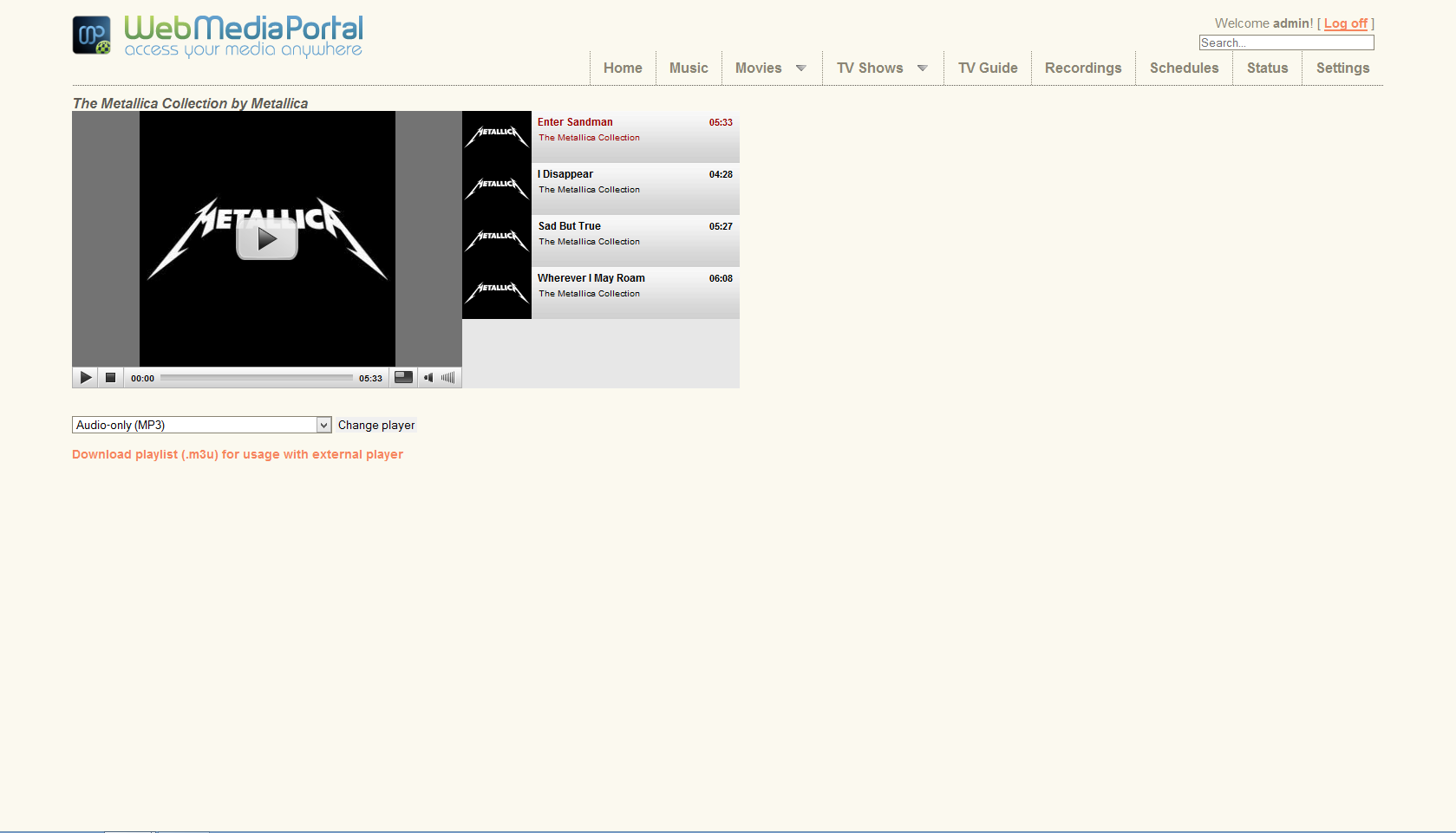Click the album name under Sad But True

[589, 242]
